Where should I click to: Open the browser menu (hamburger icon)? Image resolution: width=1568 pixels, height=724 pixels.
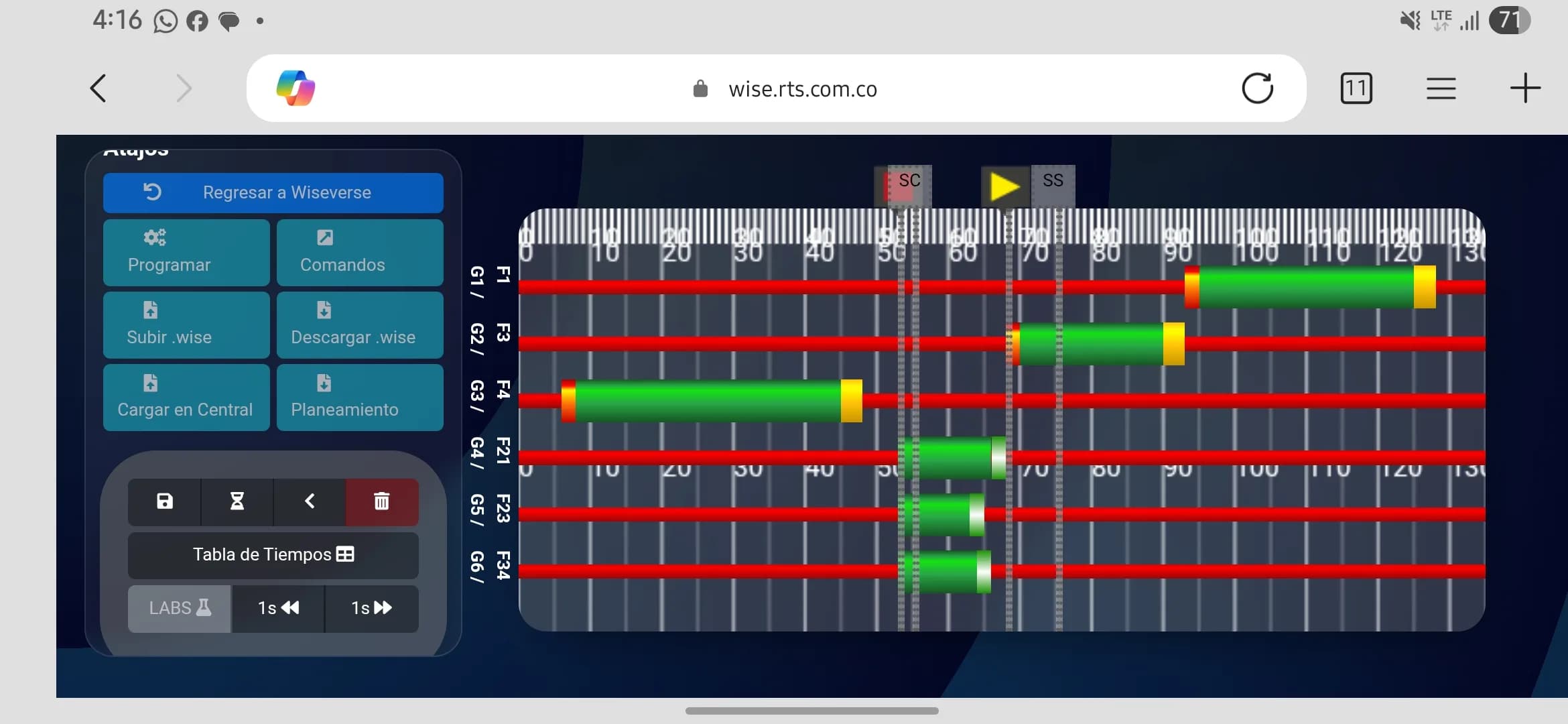point(1441,88)
